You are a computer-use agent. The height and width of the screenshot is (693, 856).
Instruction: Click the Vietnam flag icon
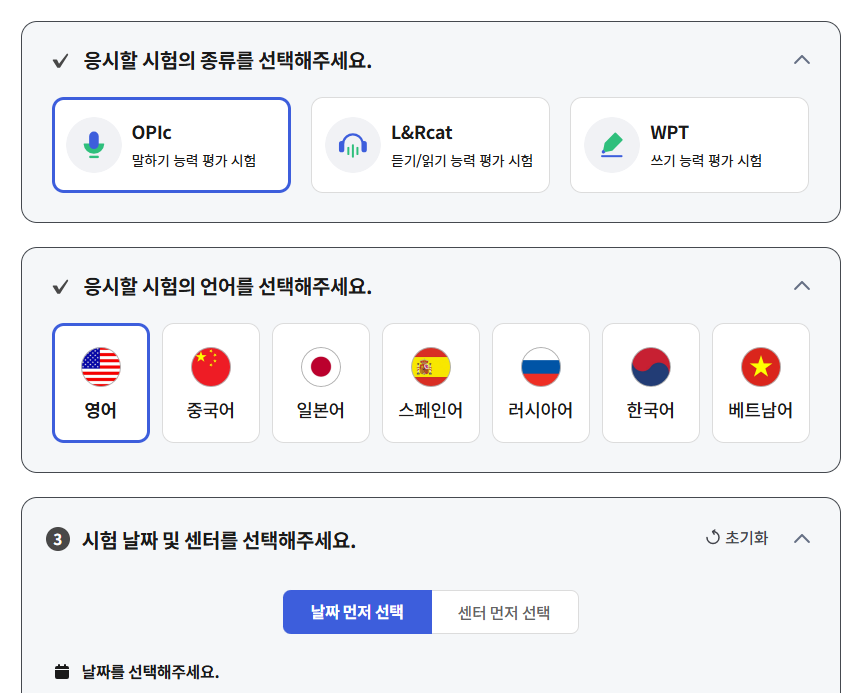click(761, 367)
